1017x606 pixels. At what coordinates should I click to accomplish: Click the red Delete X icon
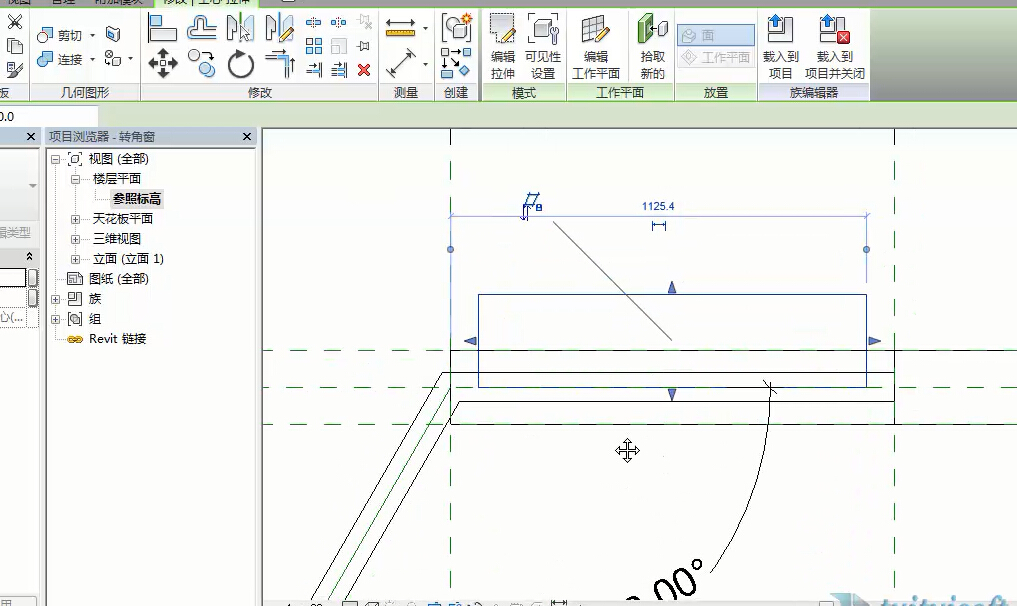(364, 69)
